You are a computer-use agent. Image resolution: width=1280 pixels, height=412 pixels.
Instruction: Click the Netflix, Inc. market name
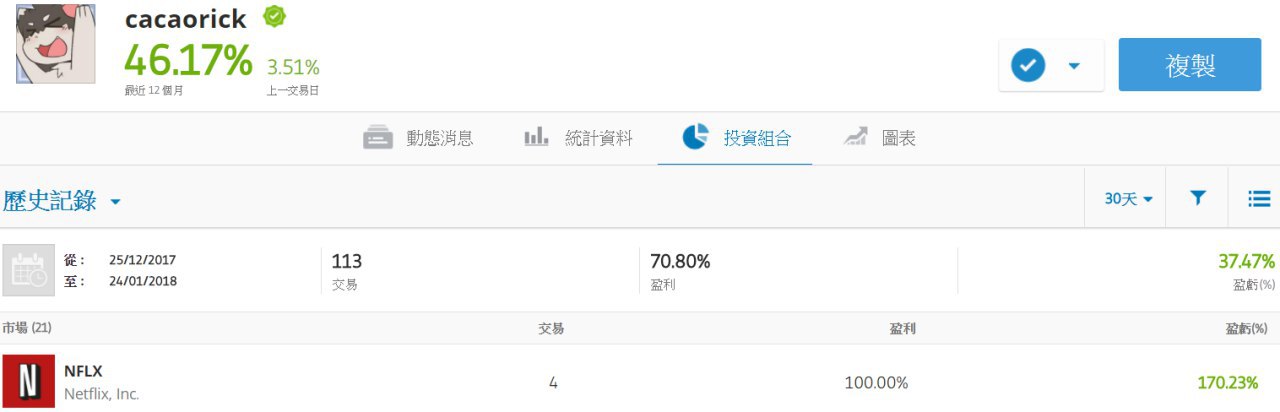(x=101, y=394)
